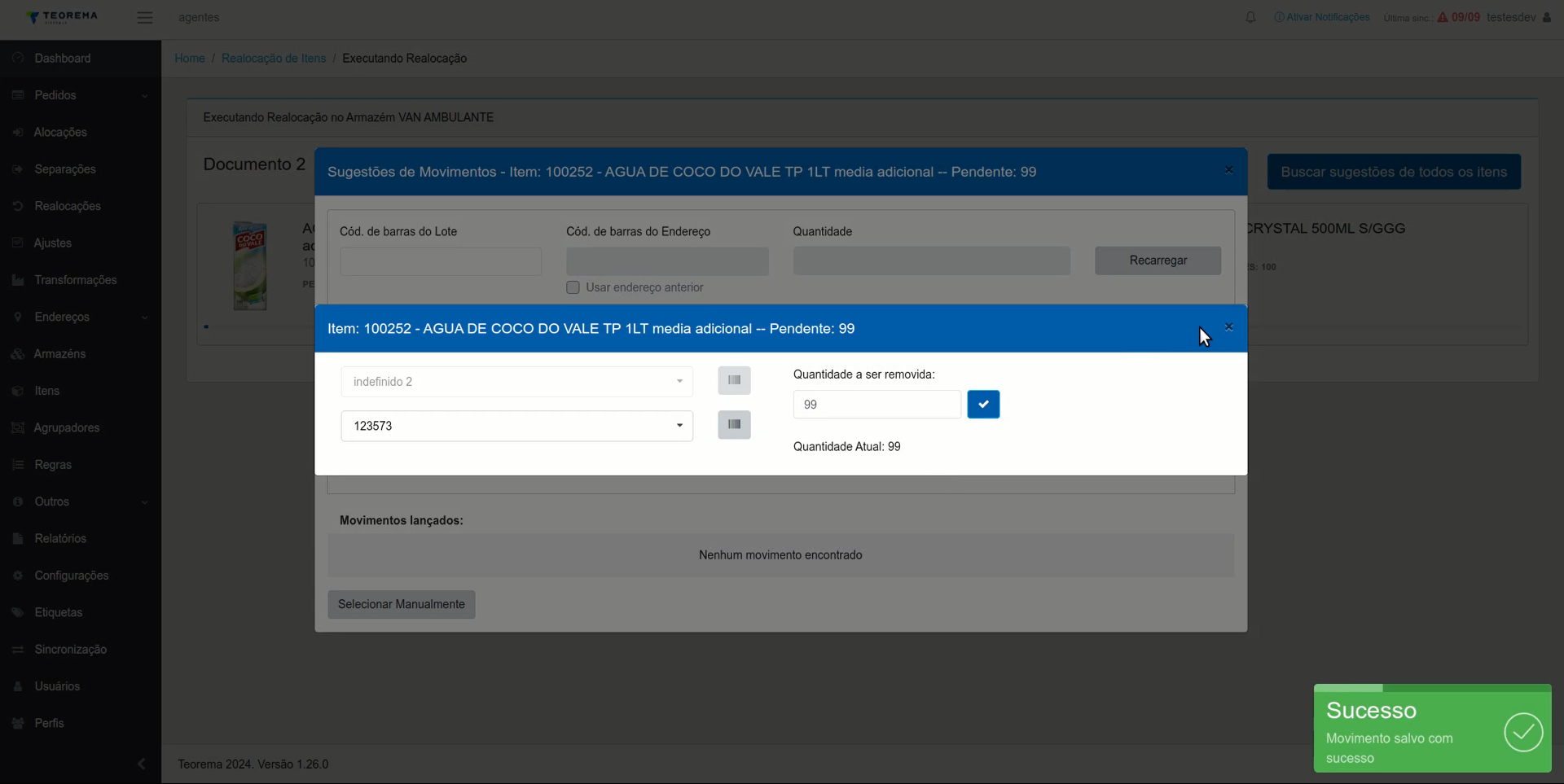Click the Sincronização sidebar icon
Viewport: 1564px width, 784px height.
click(x=18, y=650)
